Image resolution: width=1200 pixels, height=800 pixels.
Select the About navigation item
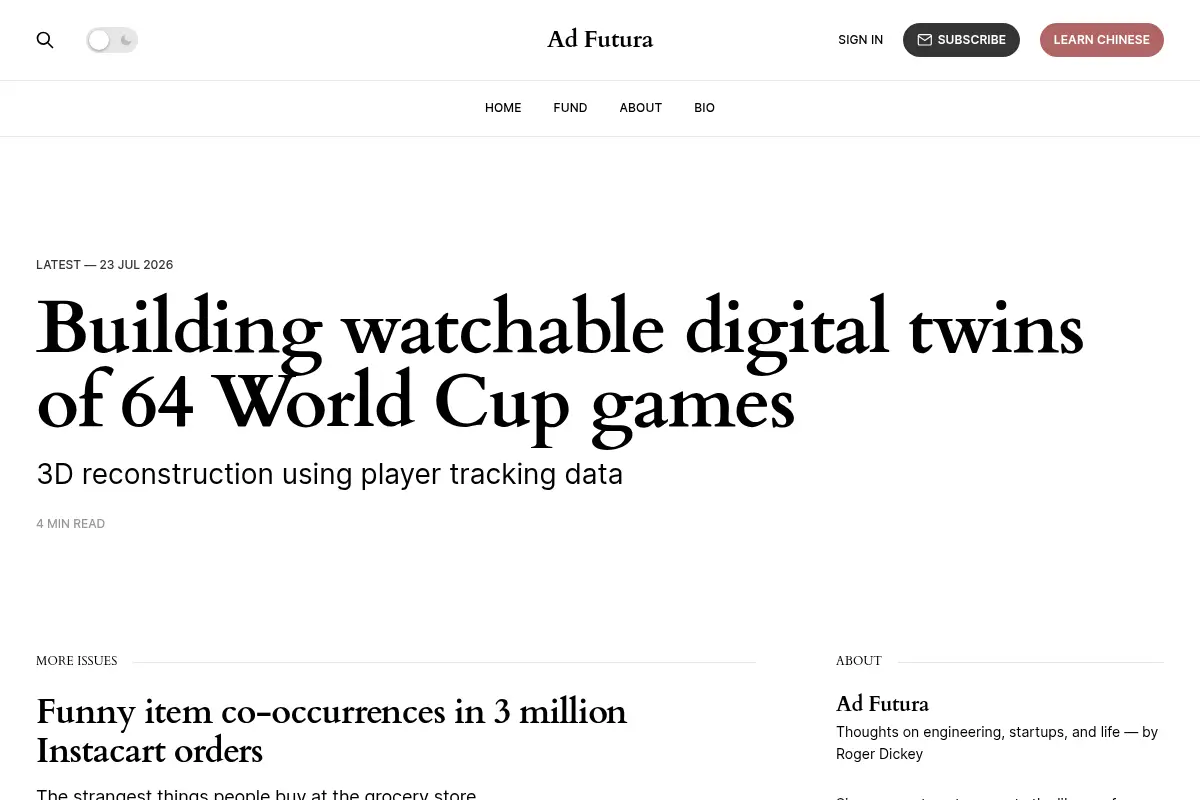640,108
